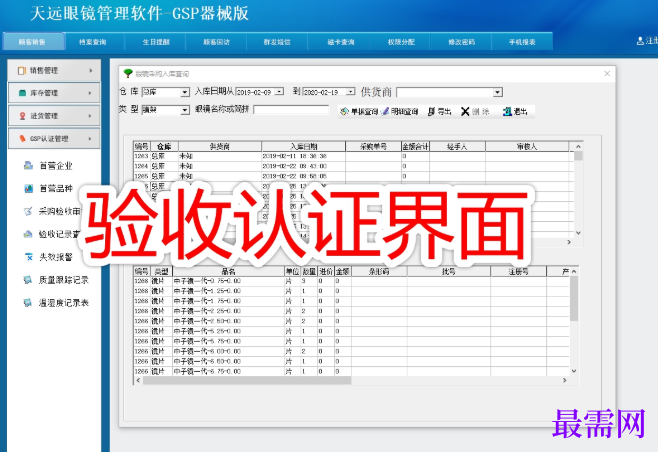Image resolution: width=664 pixels, height=455 pixels.
Task: Open 质量跟踪记录 in the sidebar
Action: pyautogui.click(x=55, y=280)
